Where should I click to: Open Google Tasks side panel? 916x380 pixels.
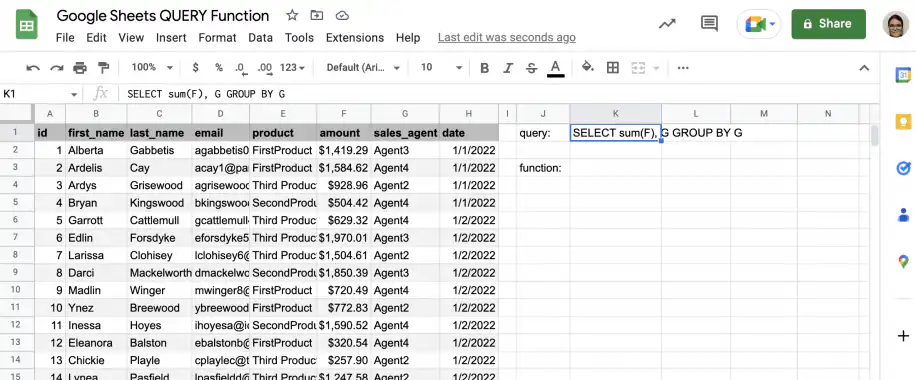coord(903,168)
